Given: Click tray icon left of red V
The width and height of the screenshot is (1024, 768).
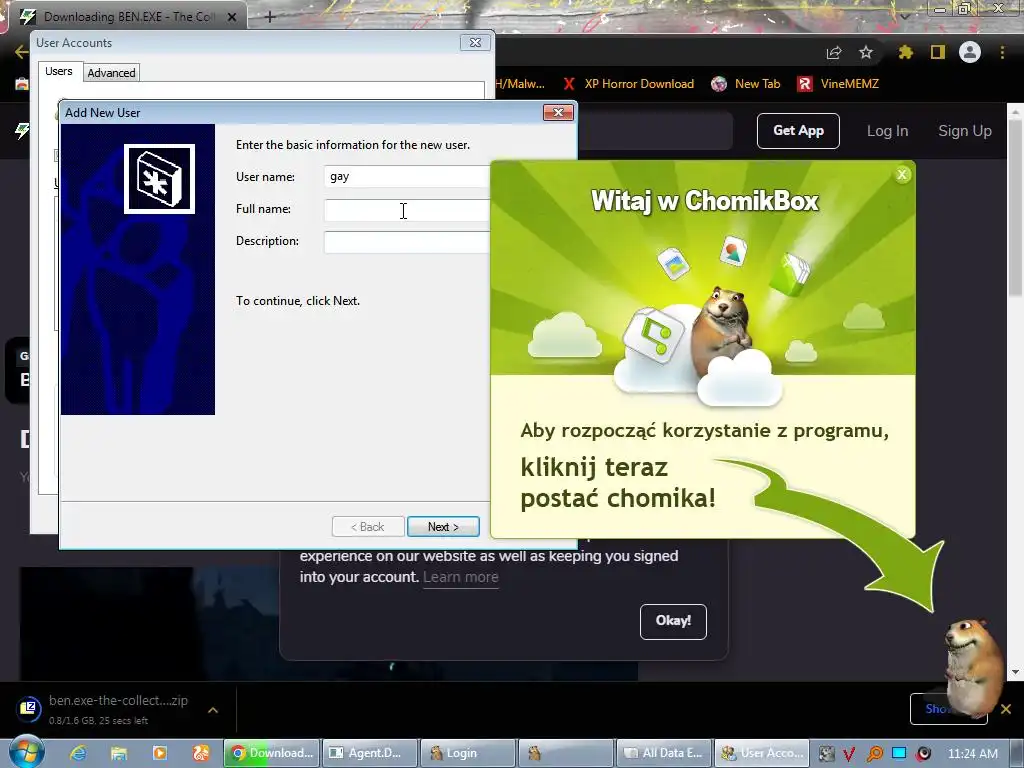Looking at the screenshot, I should coord(826,754).
